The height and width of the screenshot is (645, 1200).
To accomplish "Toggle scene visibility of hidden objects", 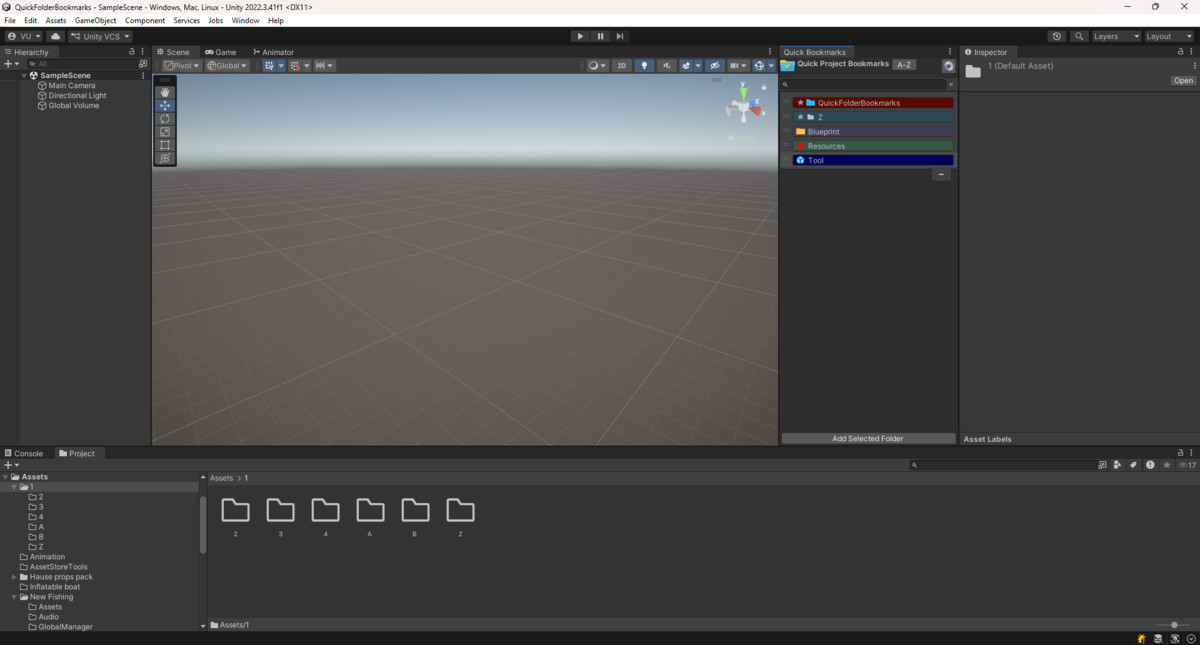I will click(x=714, y=66).
